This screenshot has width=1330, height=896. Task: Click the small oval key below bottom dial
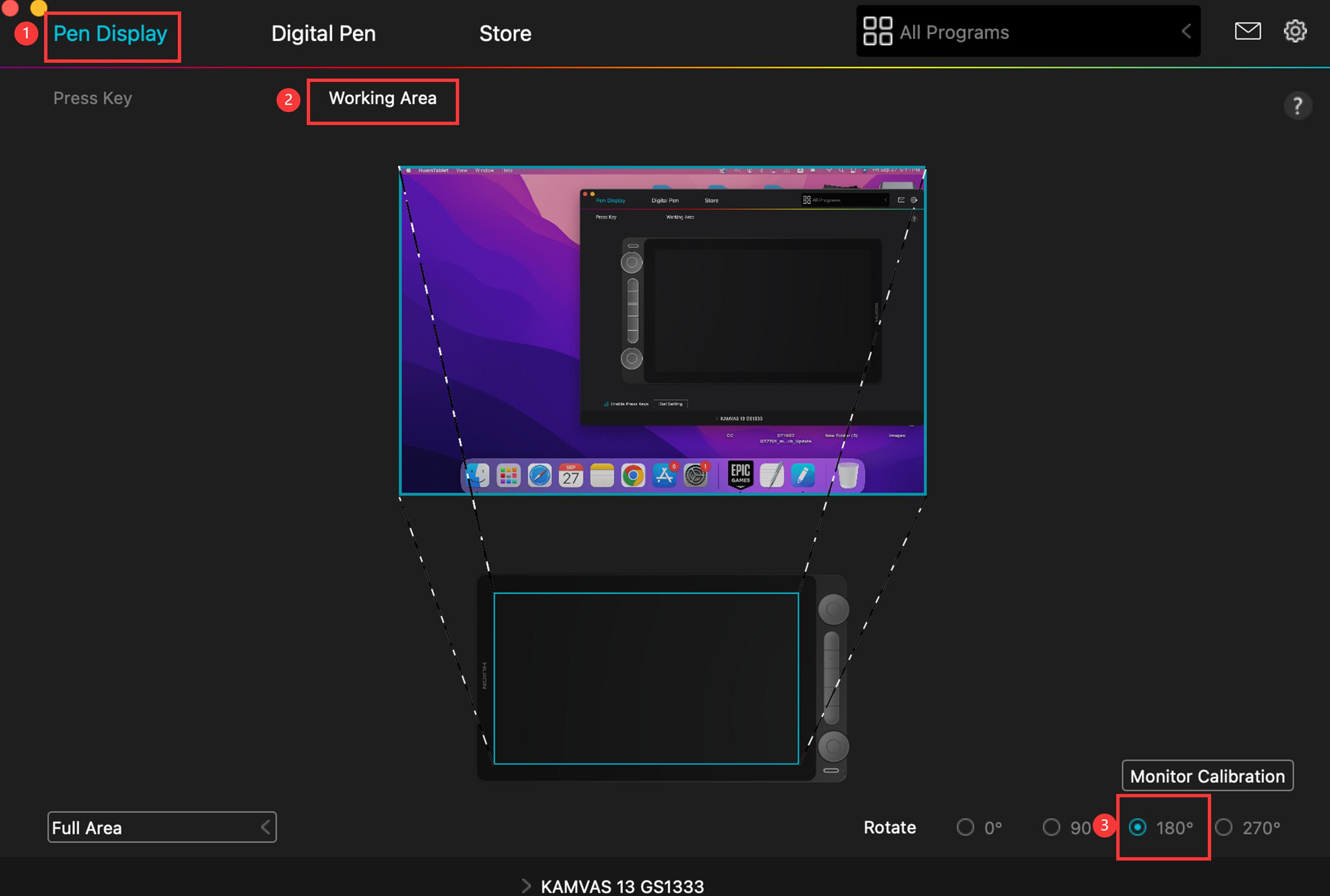click(831, 771)
